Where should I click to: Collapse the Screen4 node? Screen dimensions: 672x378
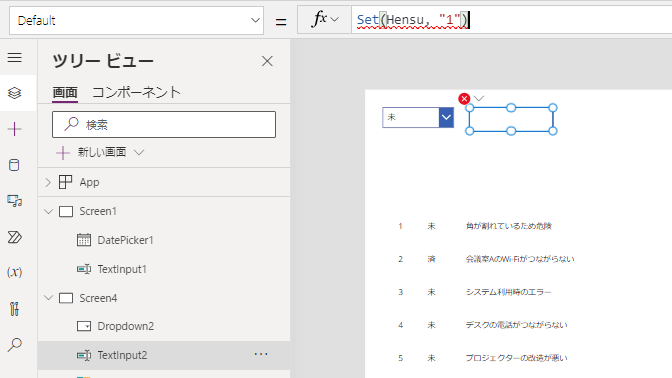[x=48, y=298]
